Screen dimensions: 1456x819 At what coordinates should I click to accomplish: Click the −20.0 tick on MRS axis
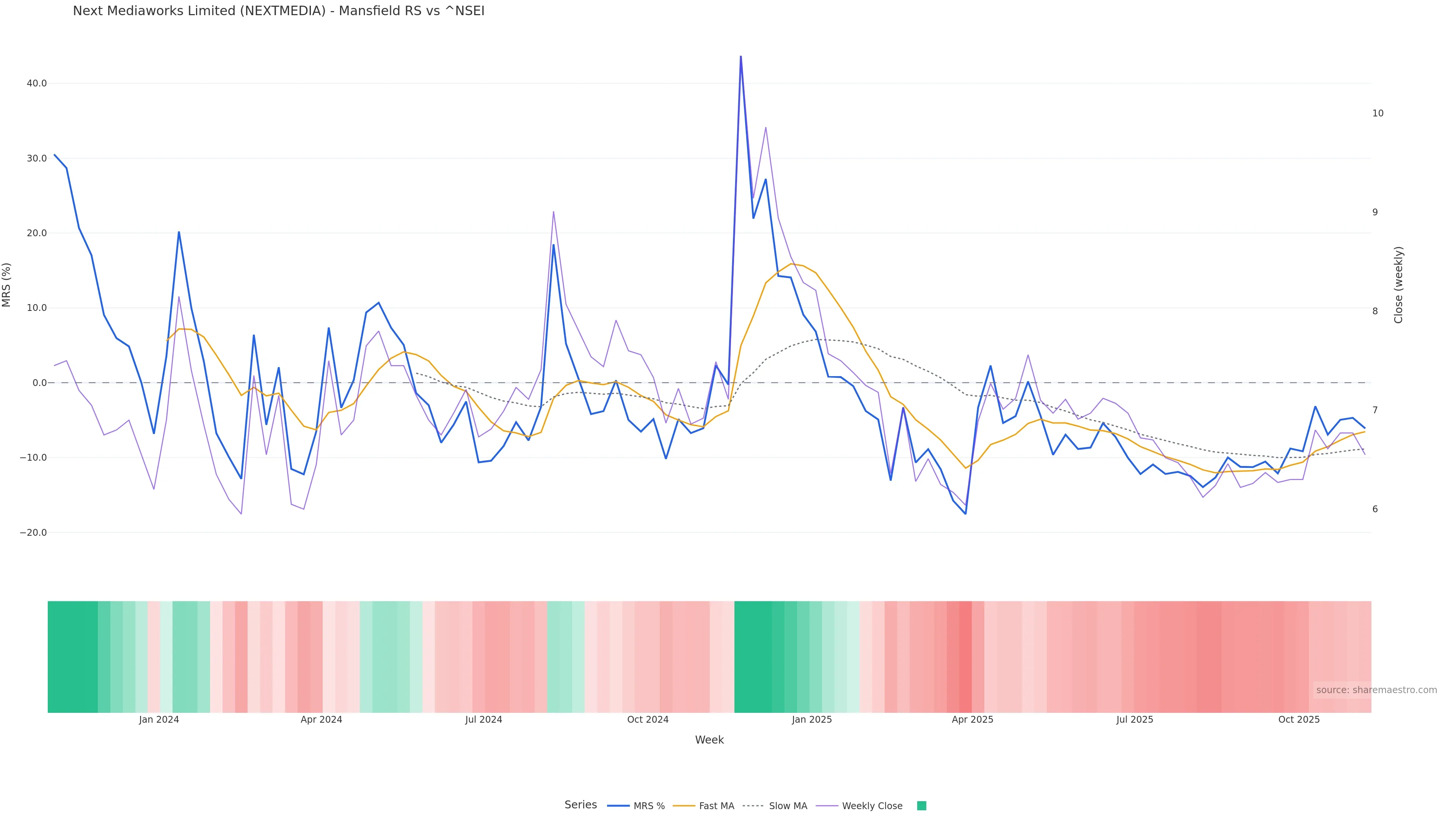pyautogui.click(x=33, y=533)
